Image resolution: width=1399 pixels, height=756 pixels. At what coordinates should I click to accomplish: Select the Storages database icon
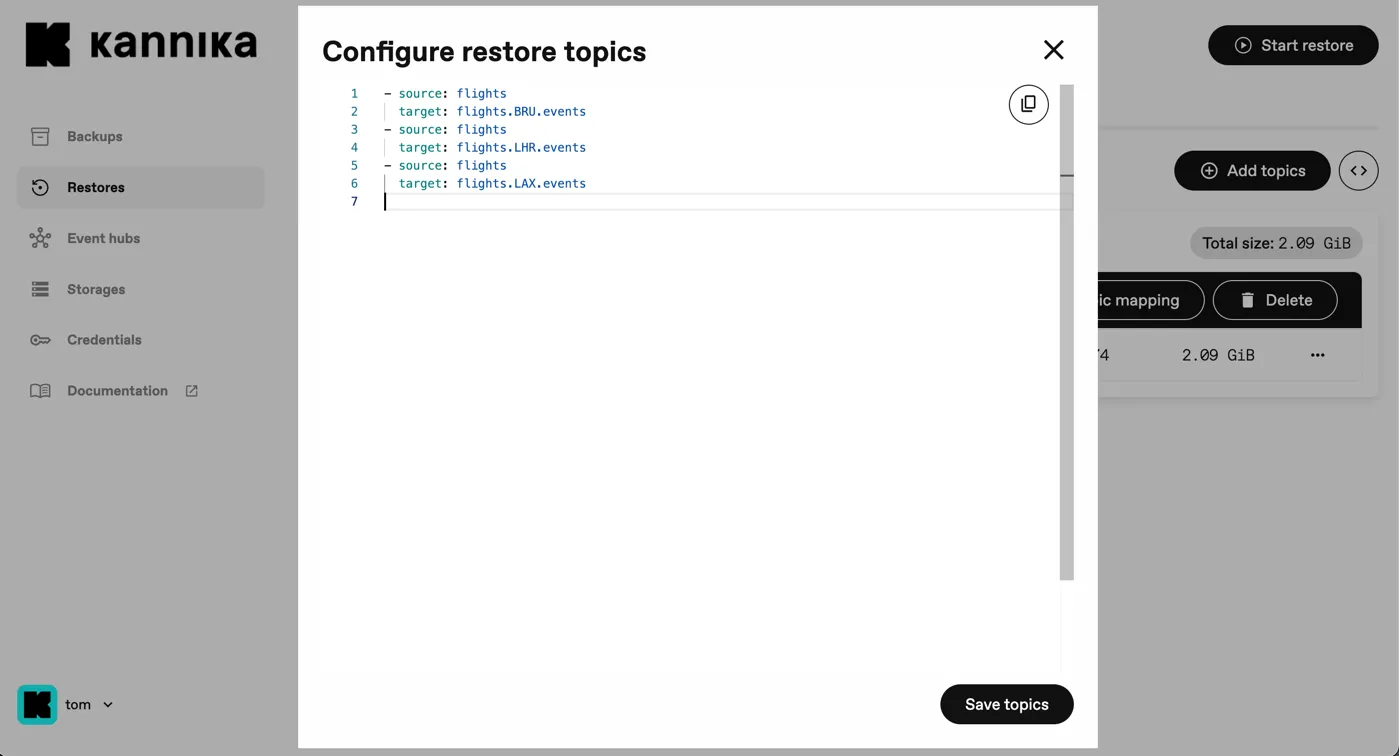click(40, 289)
